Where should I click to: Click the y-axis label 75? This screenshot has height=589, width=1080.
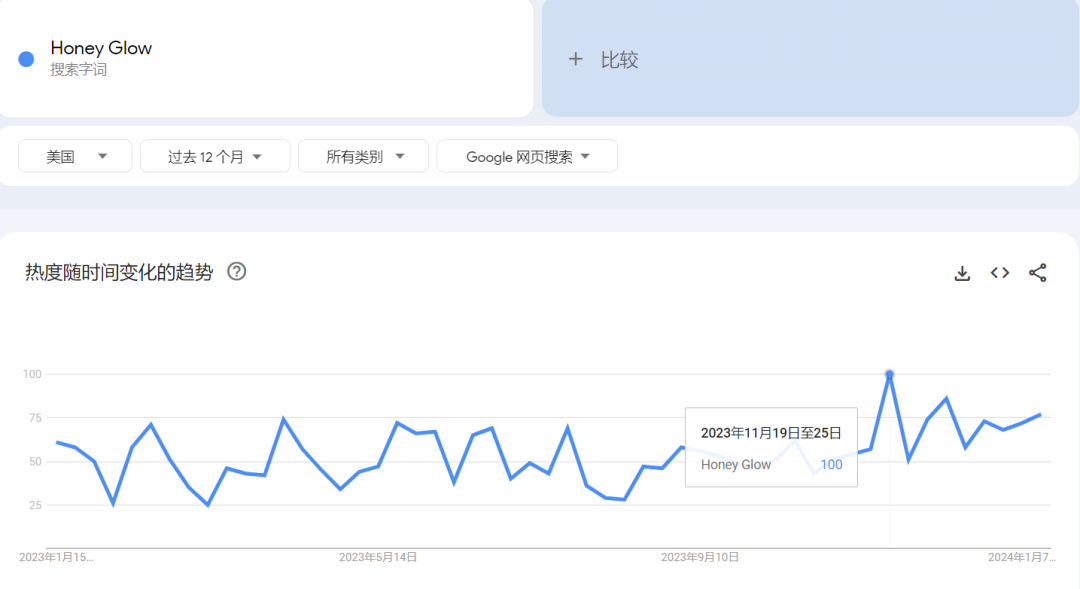34,417
